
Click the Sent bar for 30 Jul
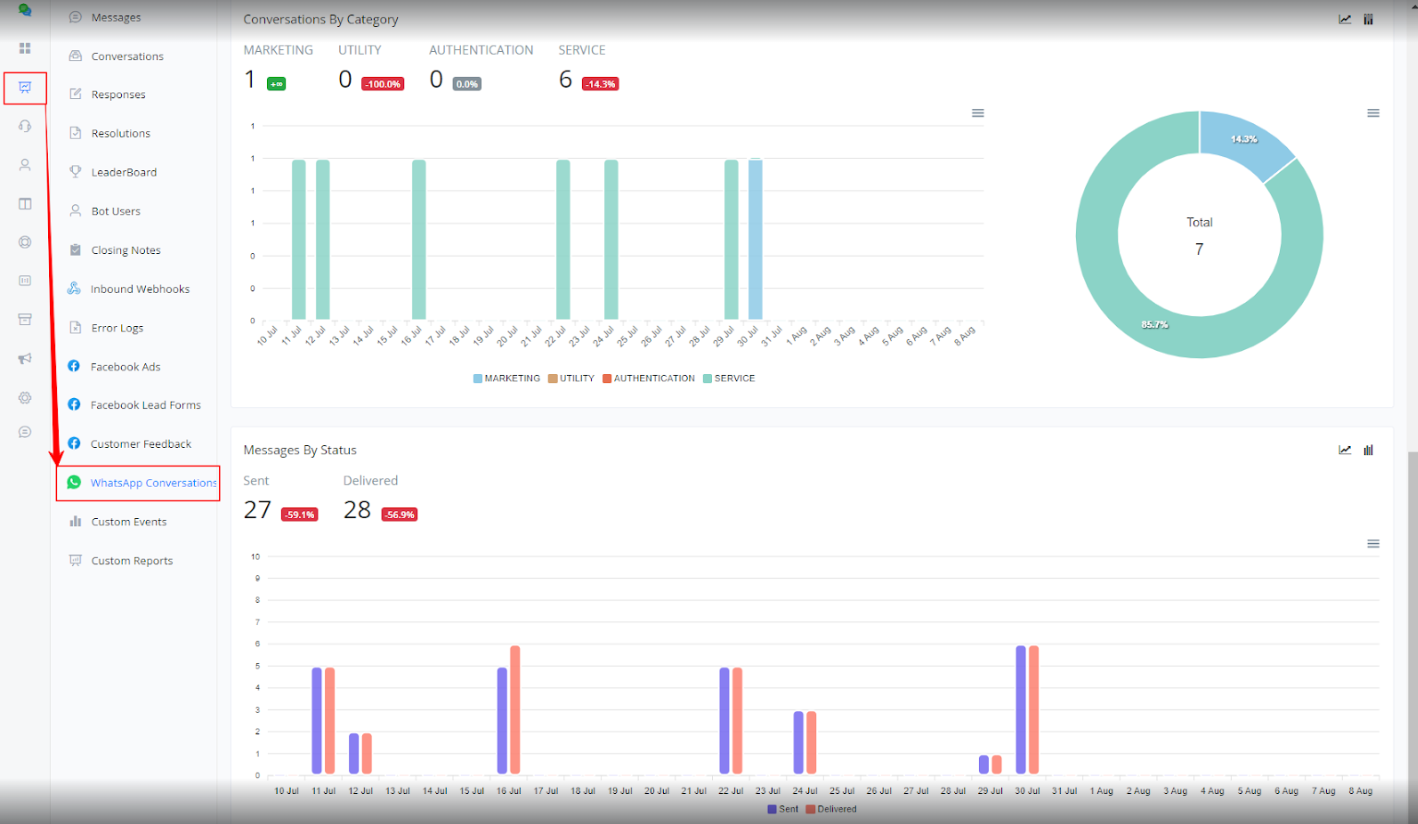[x=1021, y=710]
